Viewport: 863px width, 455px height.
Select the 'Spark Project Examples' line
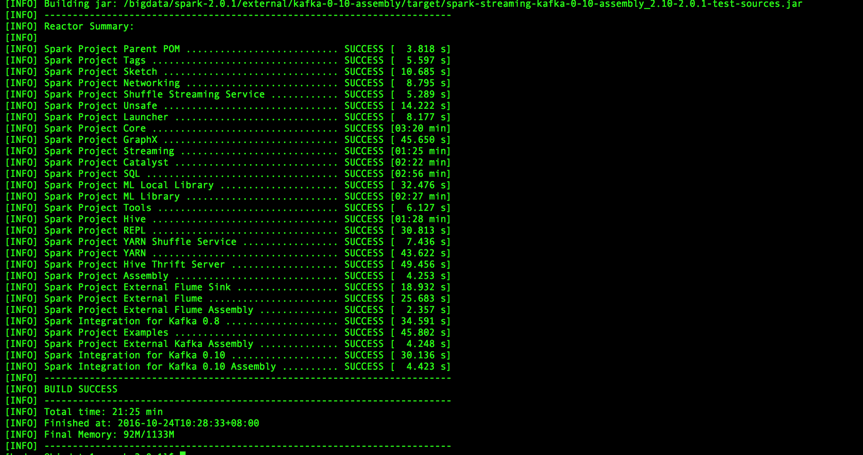pos(228,332)
